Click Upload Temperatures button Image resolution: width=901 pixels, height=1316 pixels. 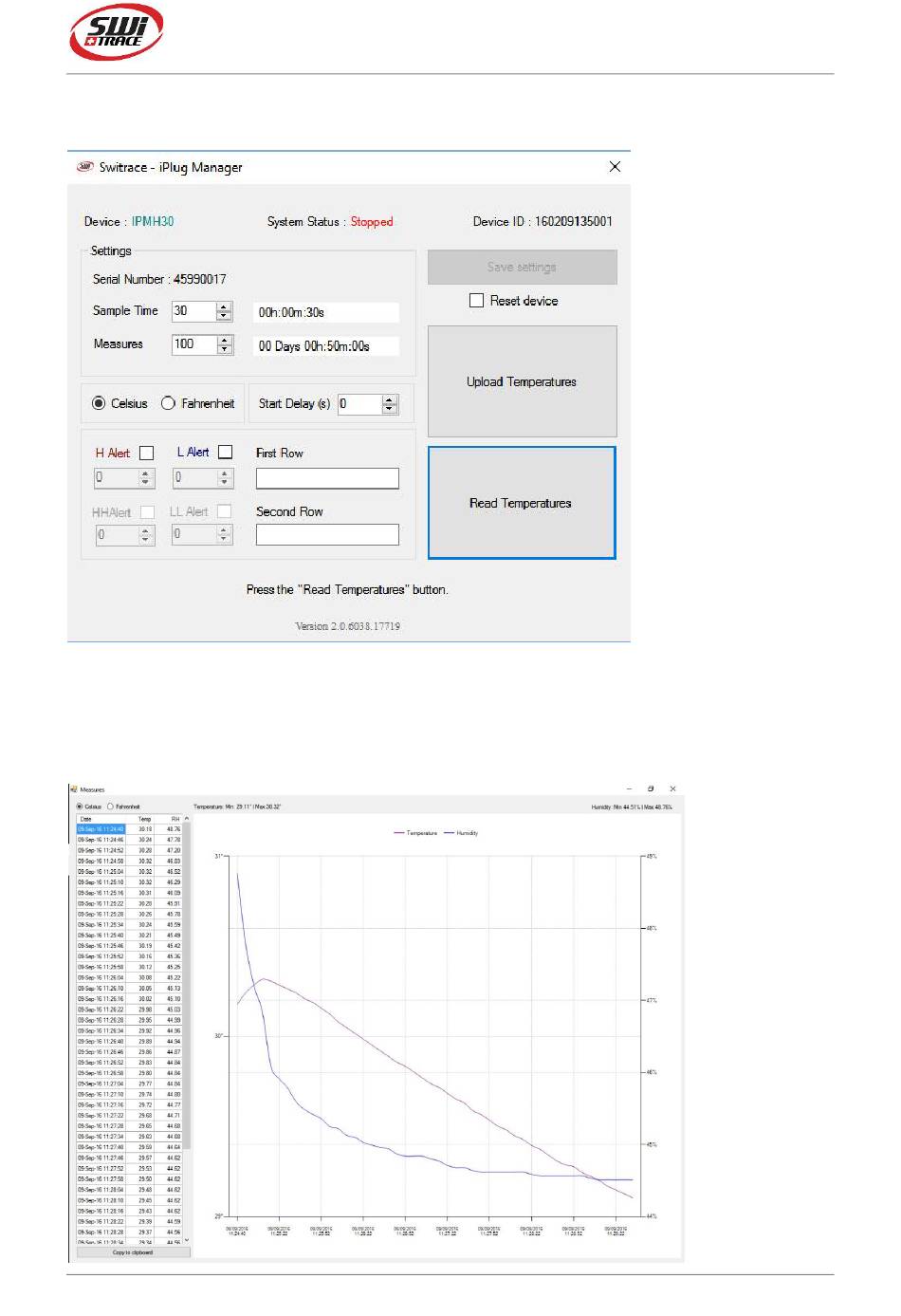[x=522, y=381]
